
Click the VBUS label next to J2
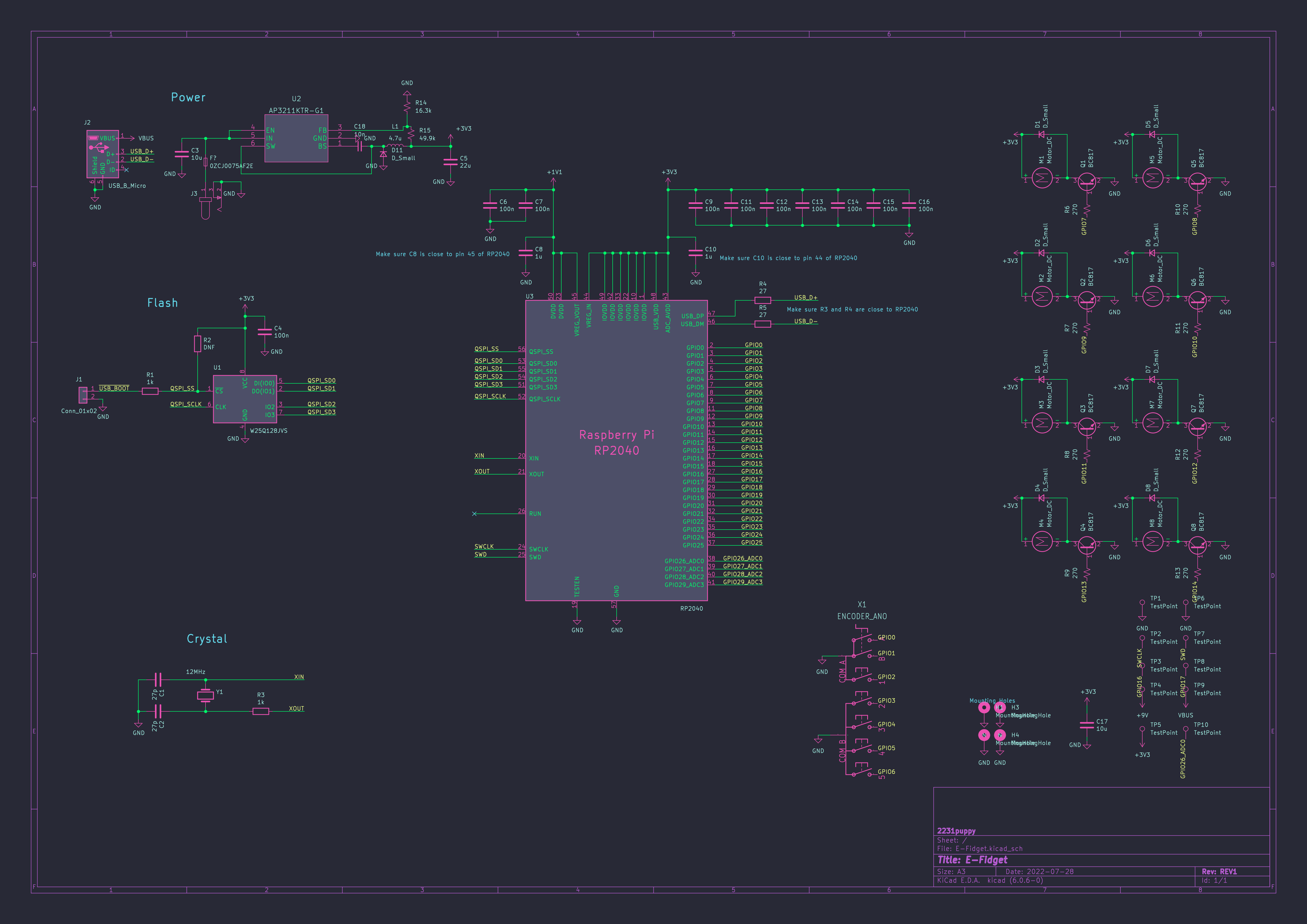click(146, 138)
